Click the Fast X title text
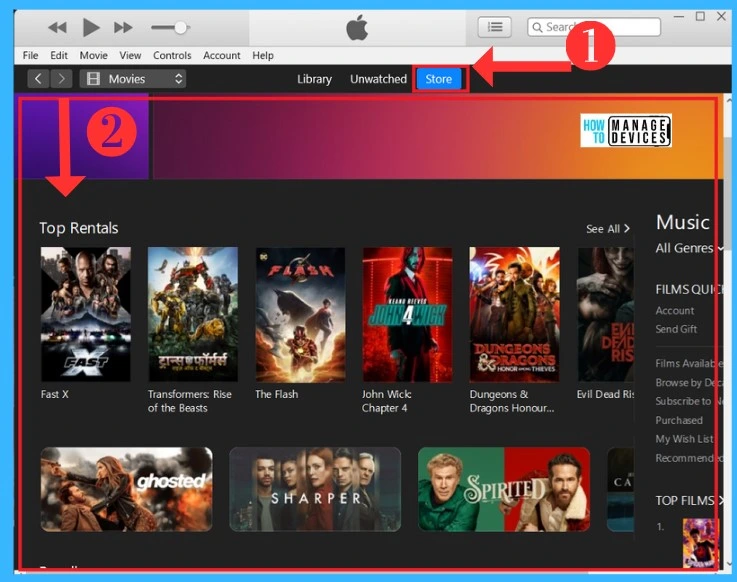This screenshot has height=582, width=737. pos(55,394)
